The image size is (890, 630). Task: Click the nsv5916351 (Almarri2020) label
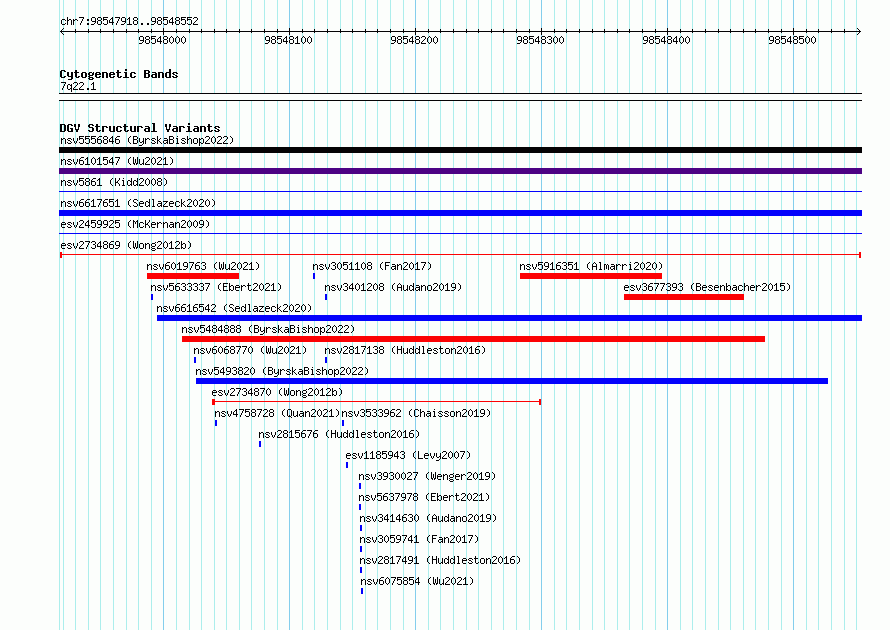coord(591,266)
